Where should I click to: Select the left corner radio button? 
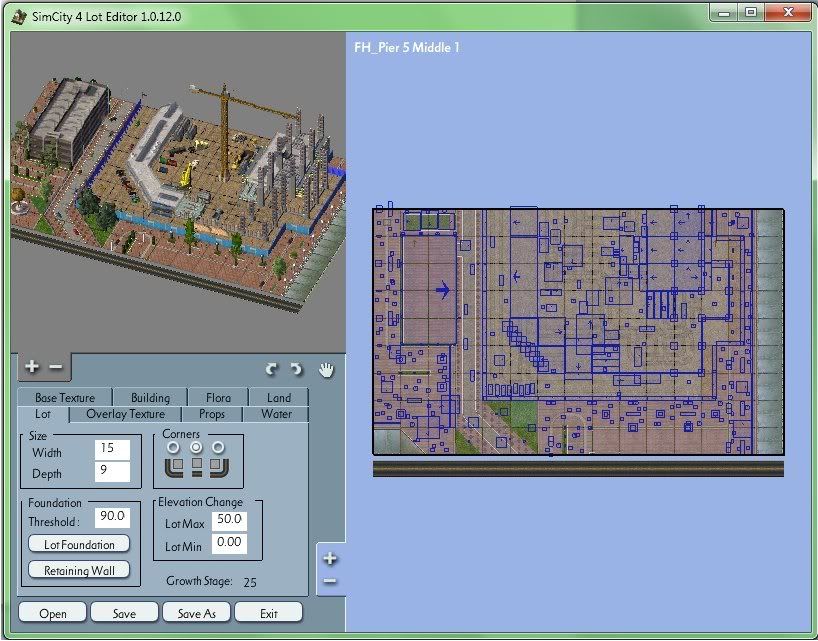[173, 448]
